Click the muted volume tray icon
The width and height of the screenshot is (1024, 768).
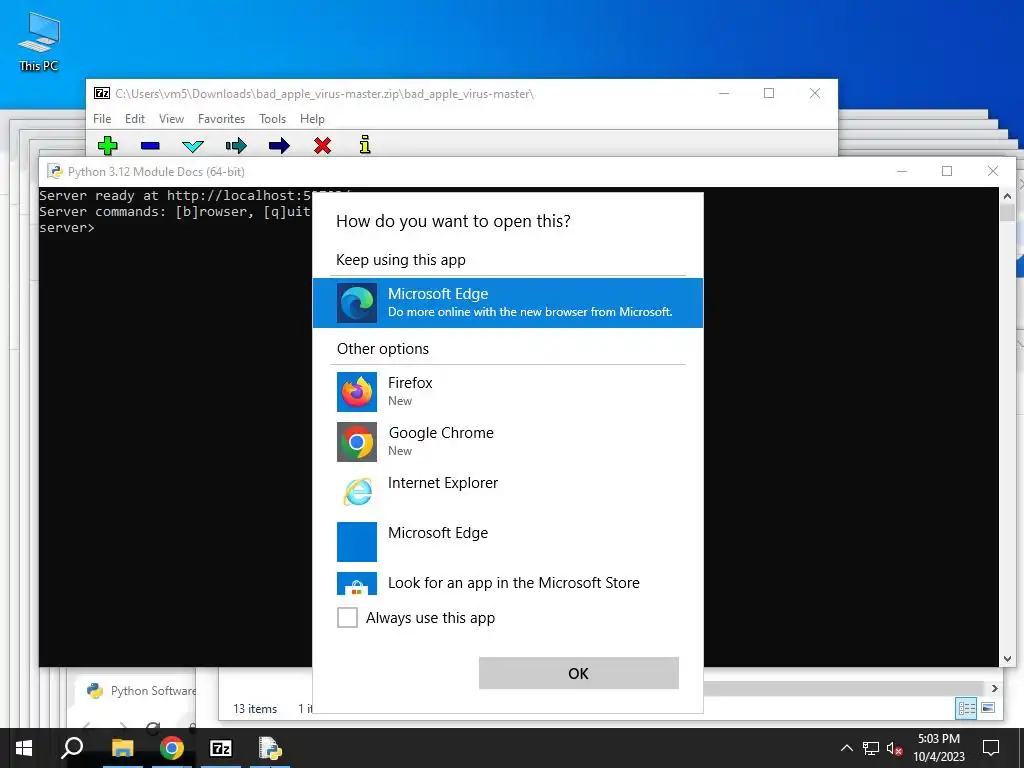[895, 748]
